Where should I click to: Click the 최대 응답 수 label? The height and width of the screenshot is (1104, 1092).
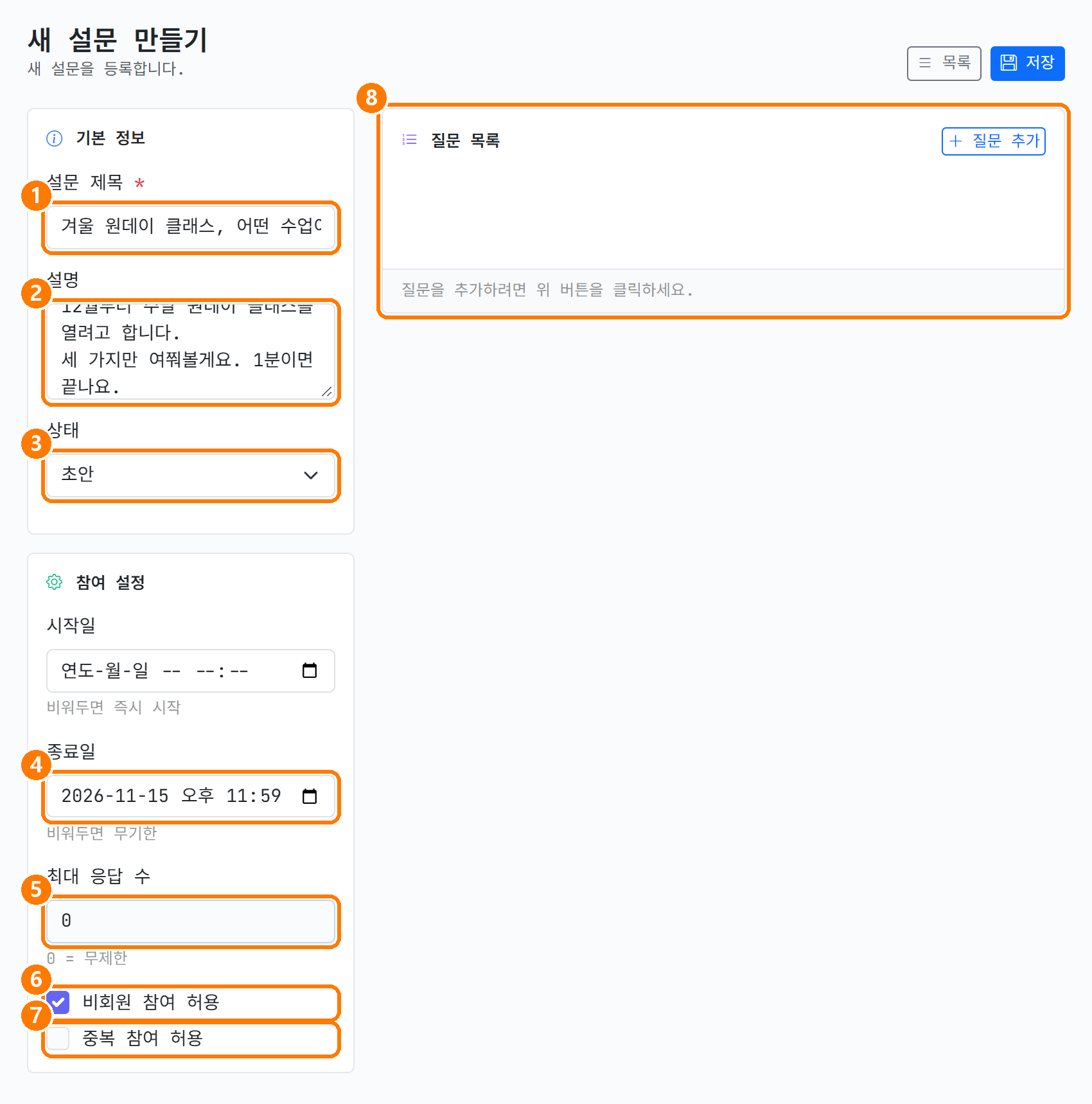tap(99, 876)
